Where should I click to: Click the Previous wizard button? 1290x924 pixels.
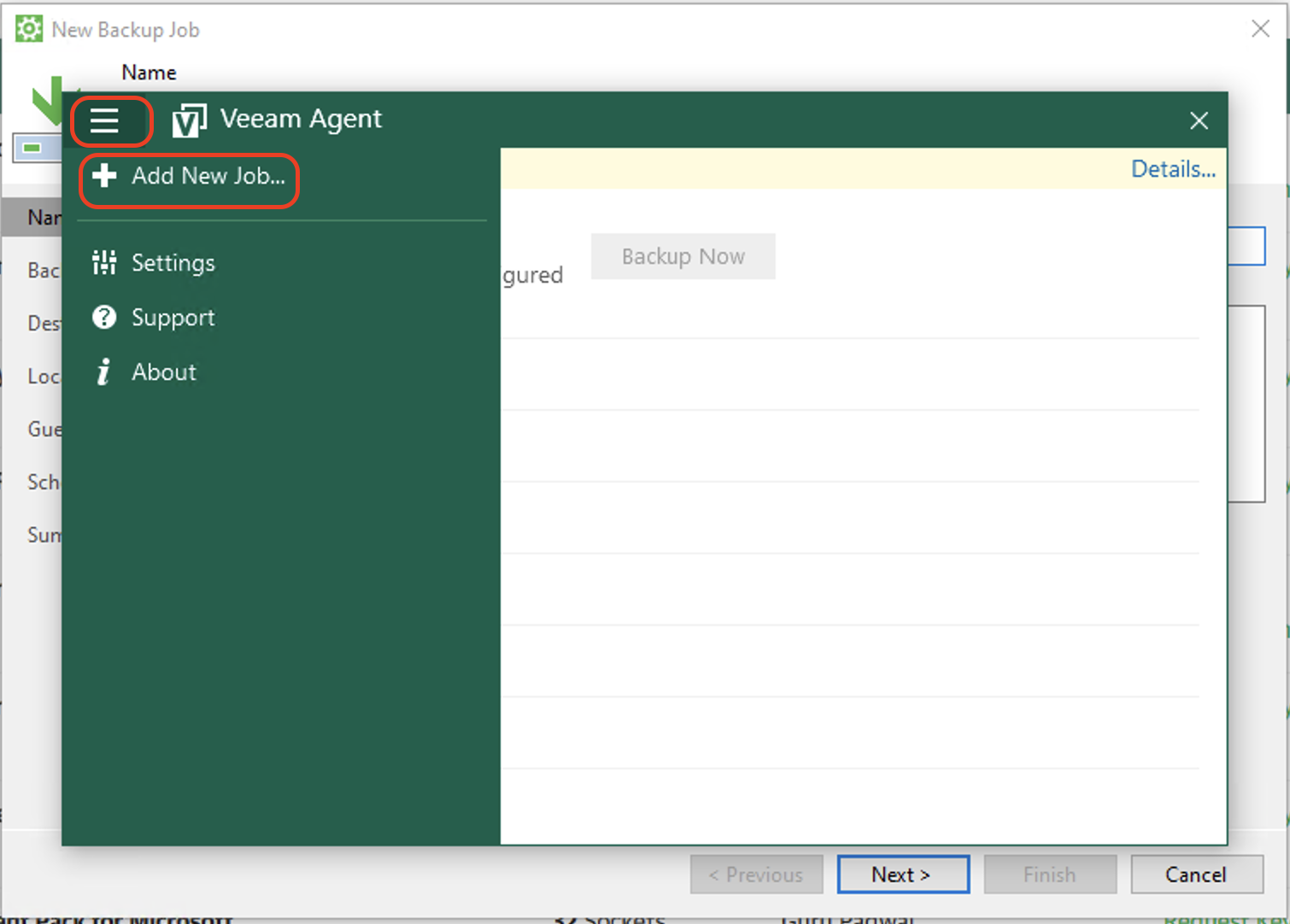coord(757,874)
